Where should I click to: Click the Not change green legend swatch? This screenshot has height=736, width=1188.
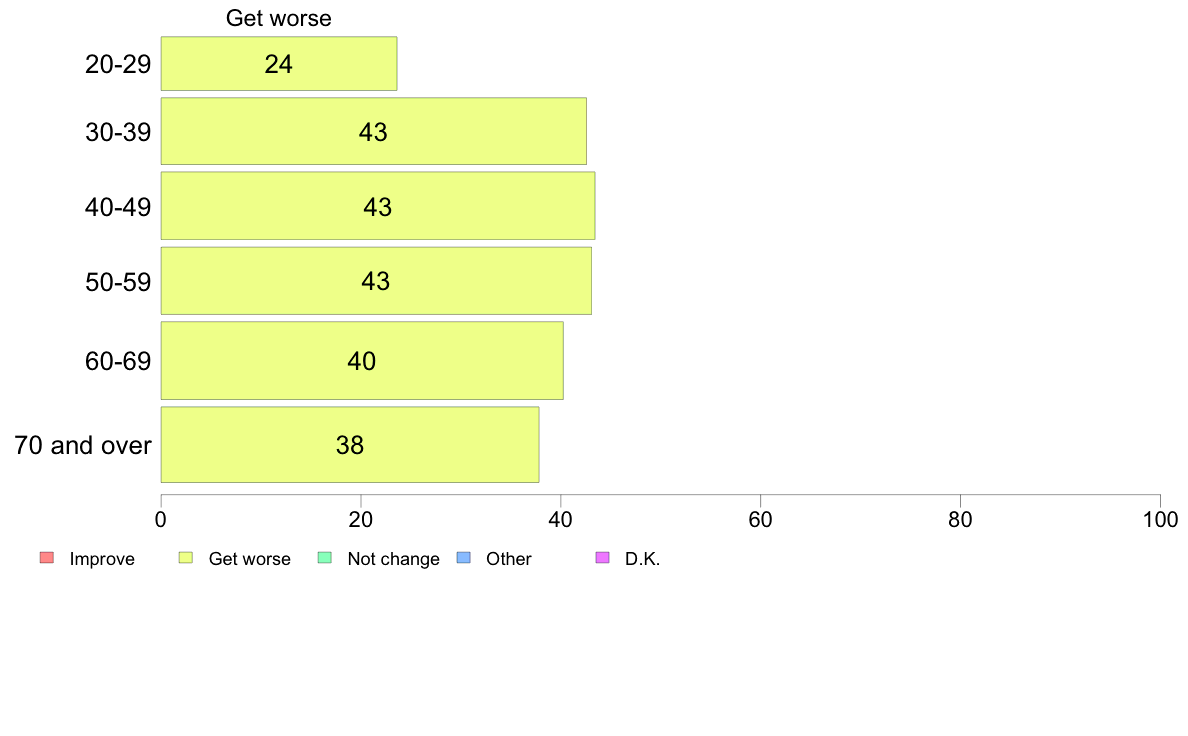coord(325,558)
